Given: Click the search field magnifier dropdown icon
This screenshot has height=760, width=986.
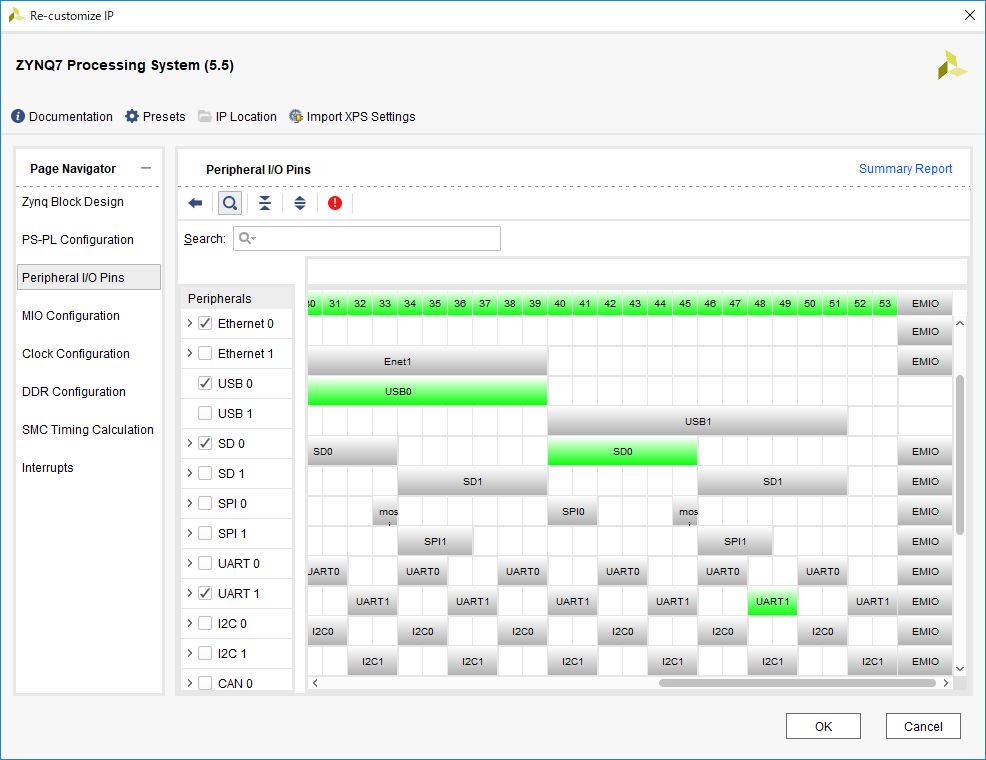Looking at the screenshot, I should click(x=247, y=238).
